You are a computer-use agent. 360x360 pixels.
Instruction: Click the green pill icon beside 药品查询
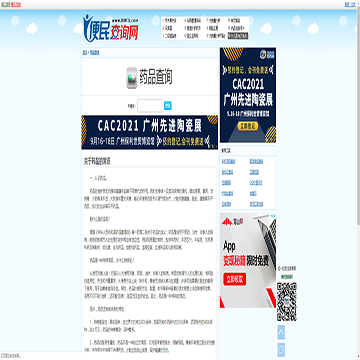click(132, 78)
